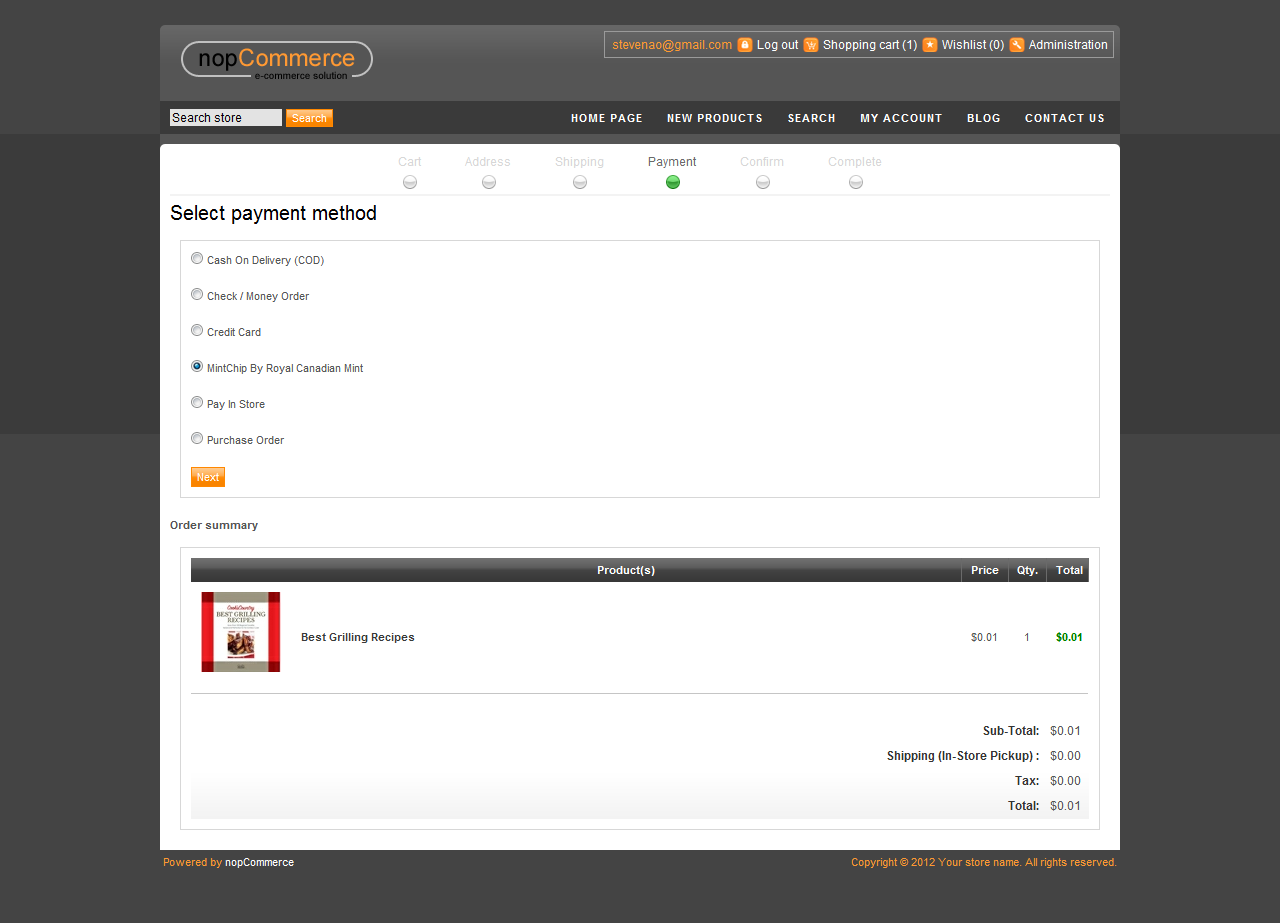The width and height of the screenshot is (1280, 923).
Task: Click the Price column header
Action: pyautogui.click(x=985, y=570)
